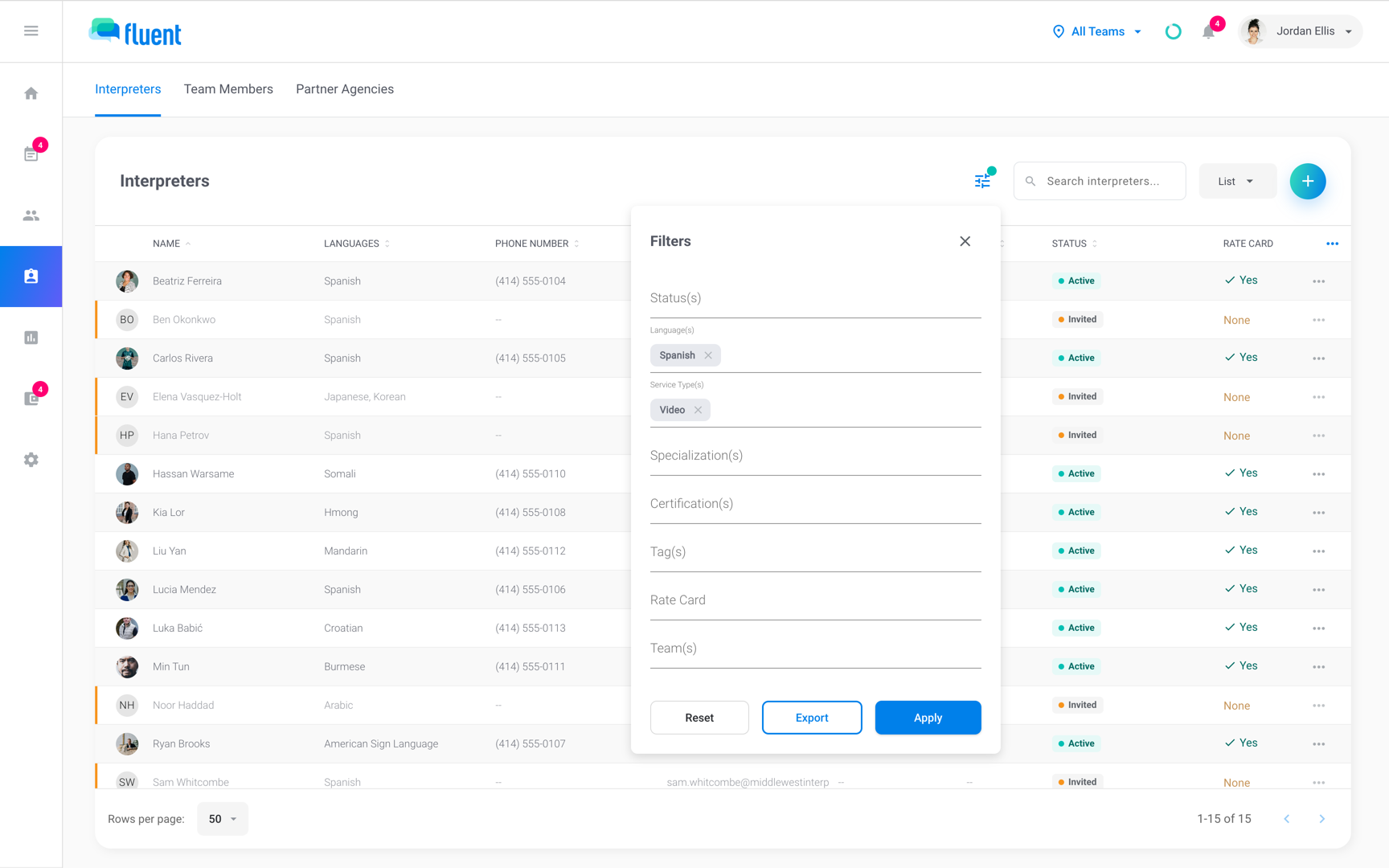Image resolution: width=1389 pixels, height=868 pixels.
Task: Go to next page arrow
Action: (x=1321, y=818)
